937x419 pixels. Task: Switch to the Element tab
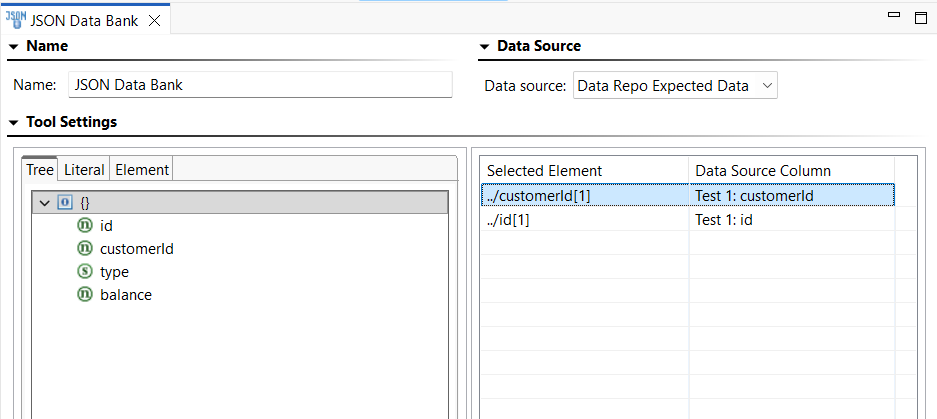tap(142, 170)
